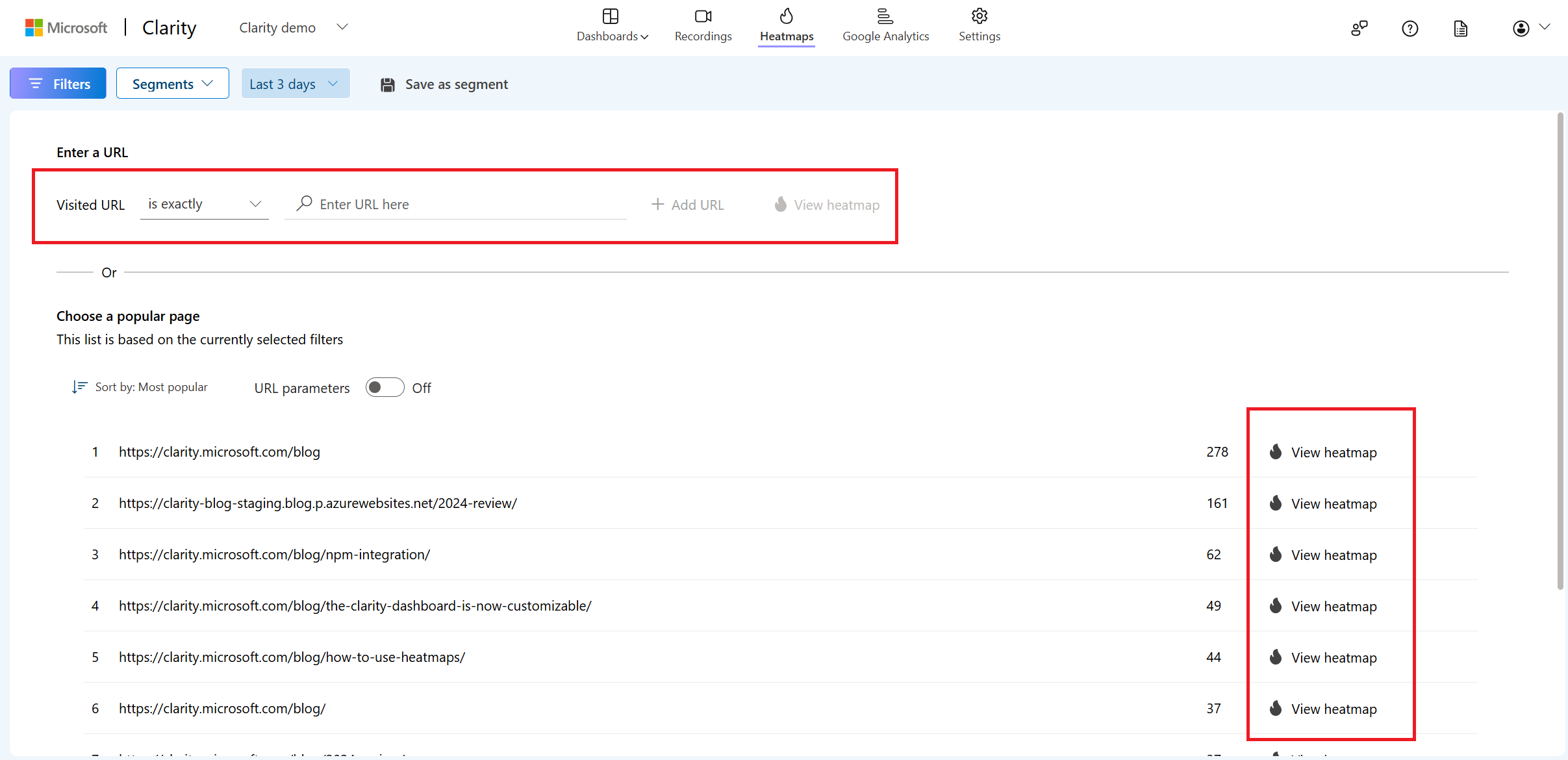Go to the Google Analytics tab
This screenshot has width=1568, height=760.
click(x=885, y=26)
